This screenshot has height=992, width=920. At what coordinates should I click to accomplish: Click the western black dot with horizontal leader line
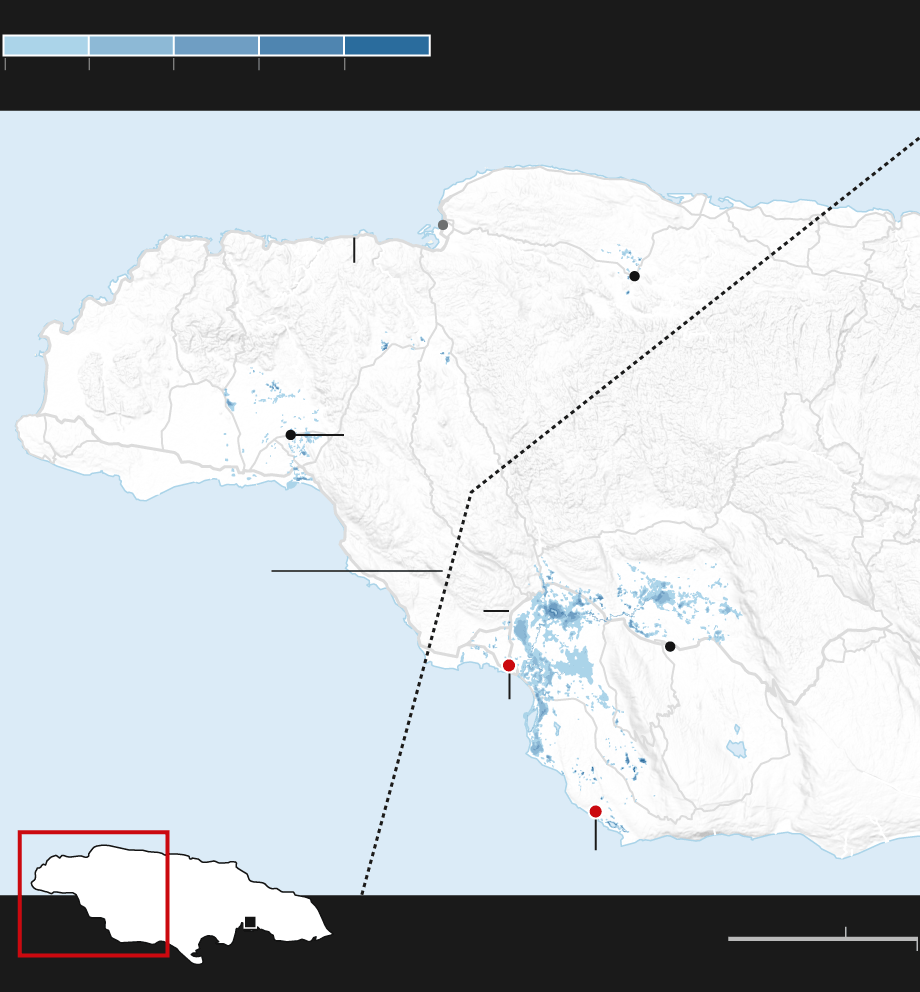[291, 435]
